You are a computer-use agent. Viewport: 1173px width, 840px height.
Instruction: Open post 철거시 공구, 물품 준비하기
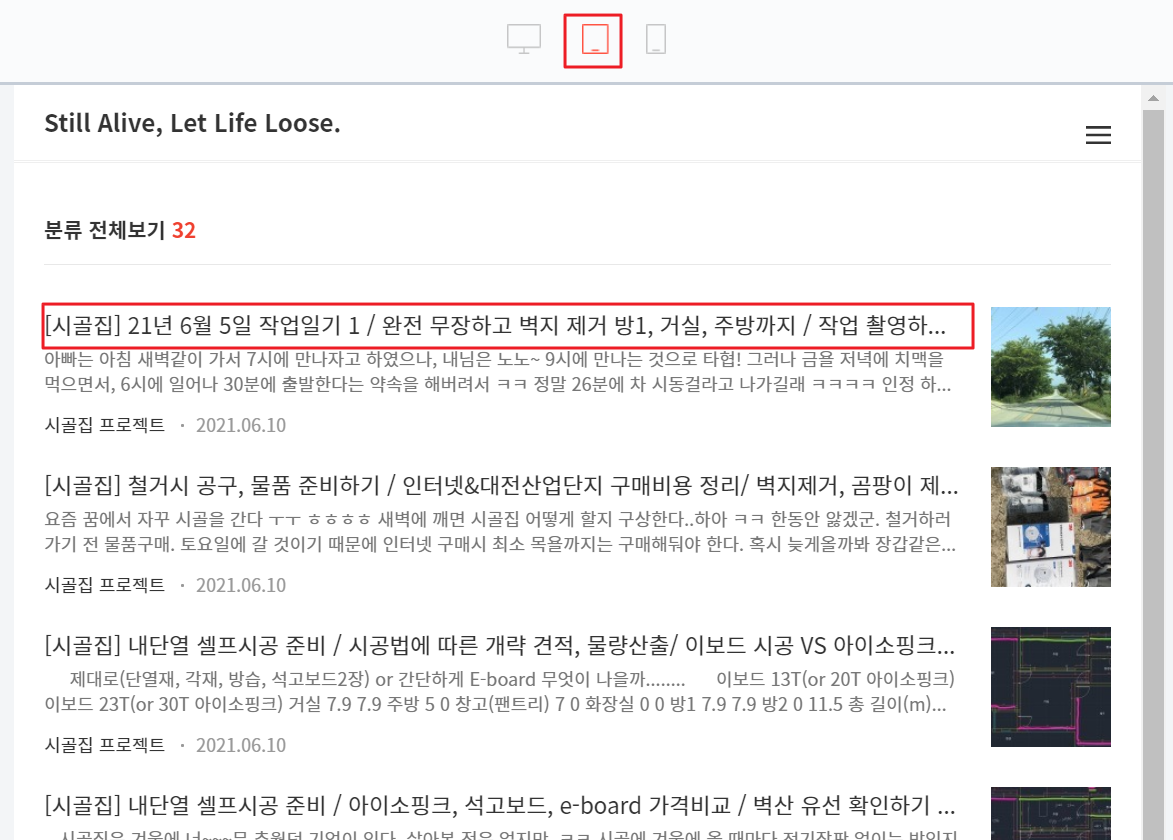click(501, 486)
